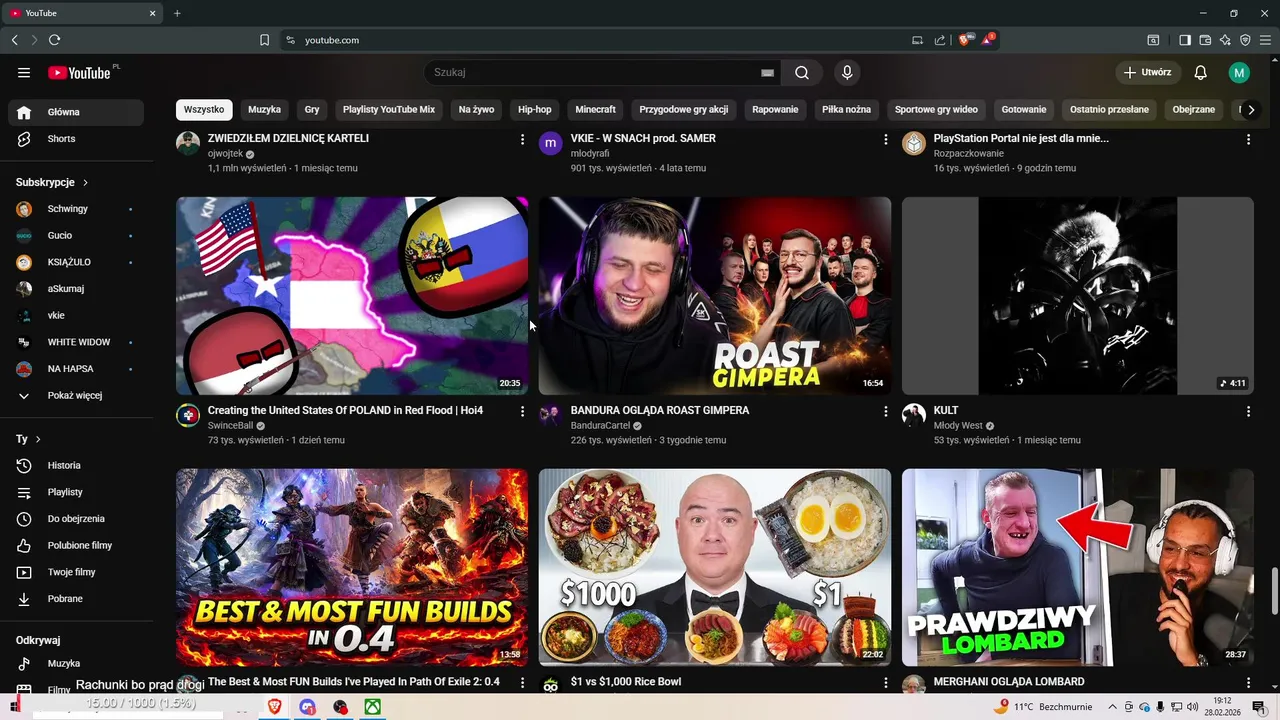Open the Xbox app in taskbar
The image size is (1280, 720).
click(372, 706)
